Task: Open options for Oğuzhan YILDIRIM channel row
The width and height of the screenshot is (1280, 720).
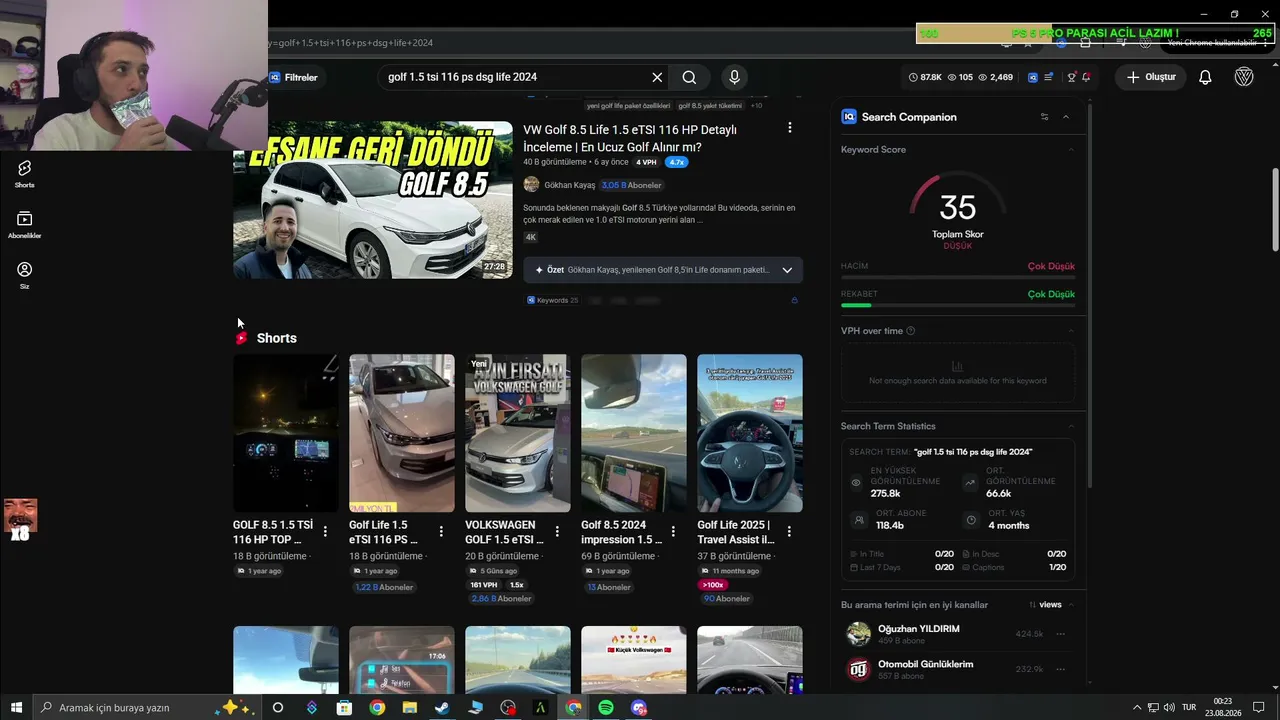Action: point(1061,634)
